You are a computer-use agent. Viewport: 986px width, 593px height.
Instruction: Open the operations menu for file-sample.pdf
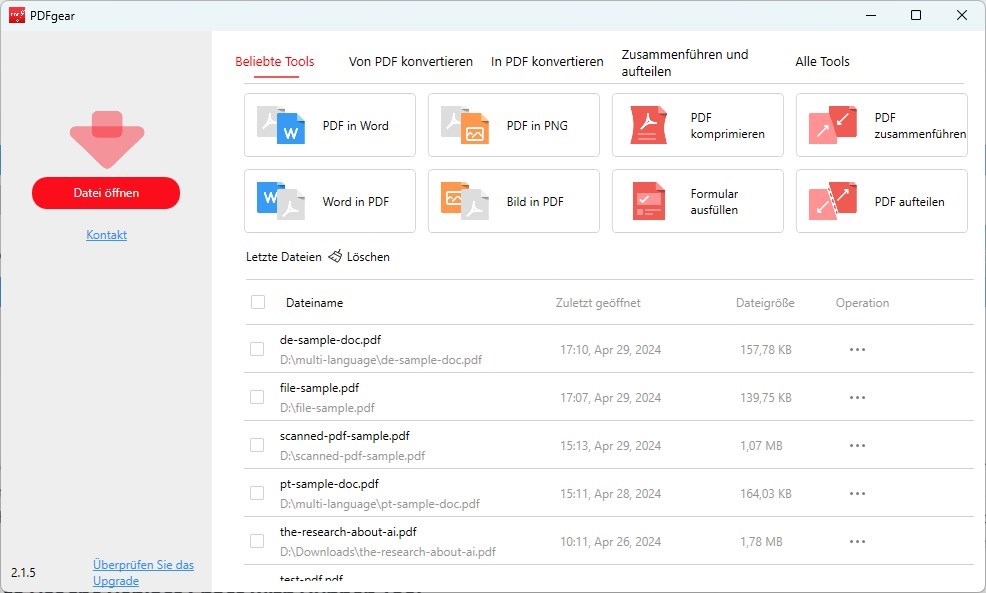click(856, 396)
